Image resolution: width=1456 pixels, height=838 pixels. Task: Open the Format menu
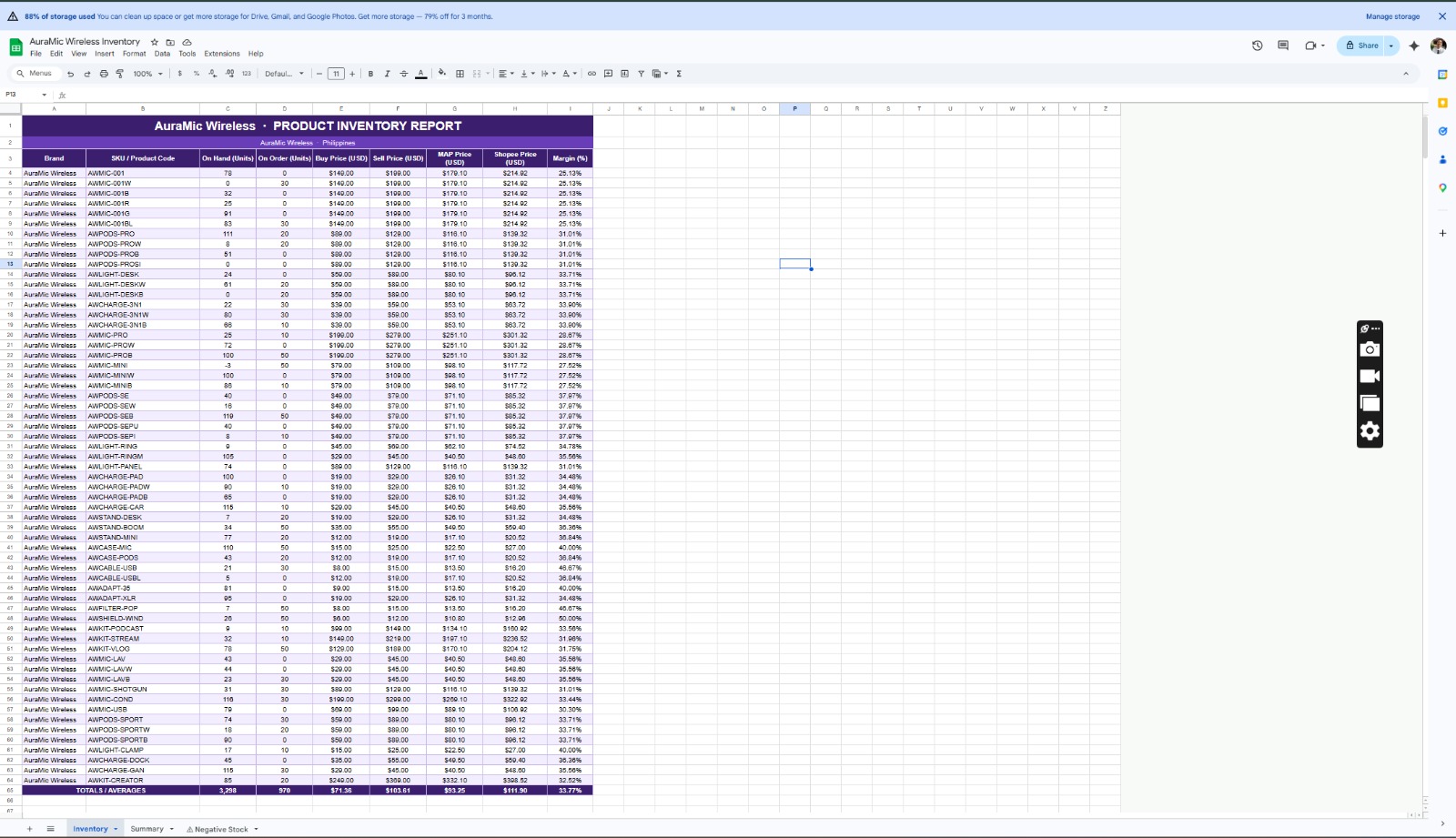click(x=135, y=54)
